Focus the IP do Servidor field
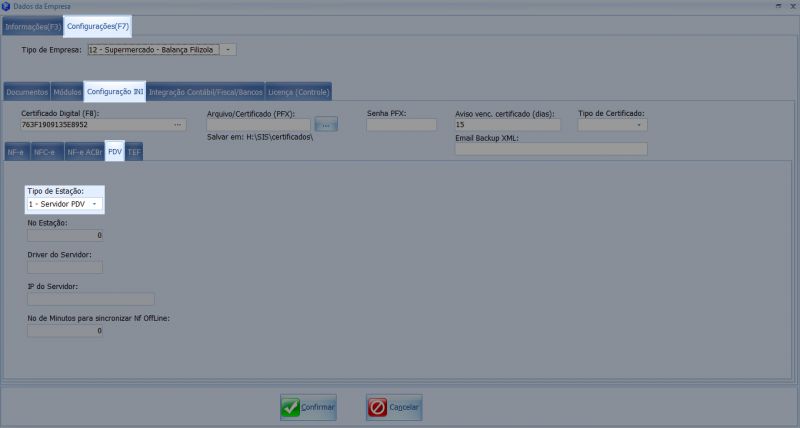The width and height of the screenshot is (800, 428). click(91, 298)
